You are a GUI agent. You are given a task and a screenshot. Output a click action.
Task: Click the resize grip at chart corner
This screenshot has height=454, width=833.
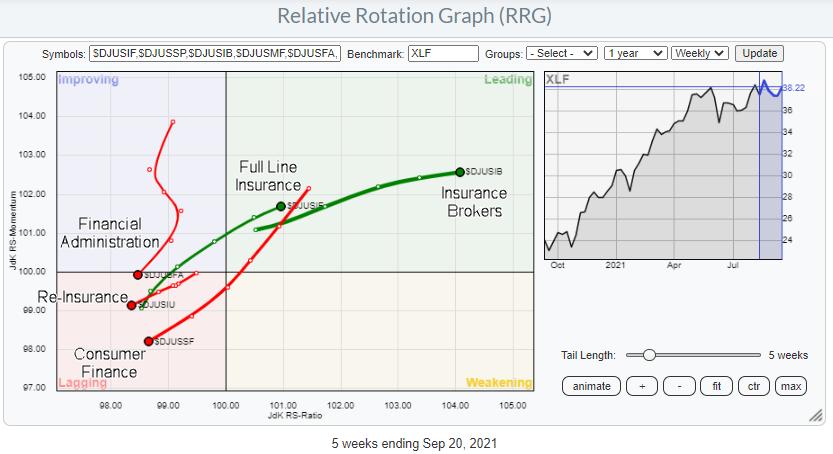point(818,413)
